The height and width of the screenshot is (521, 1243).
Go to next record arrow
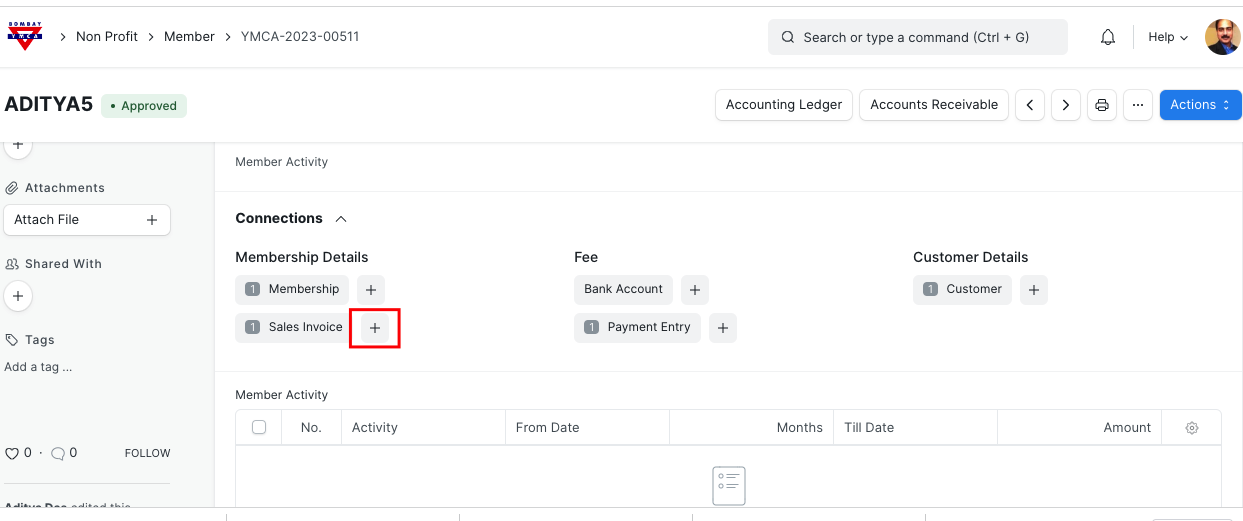1066,105
